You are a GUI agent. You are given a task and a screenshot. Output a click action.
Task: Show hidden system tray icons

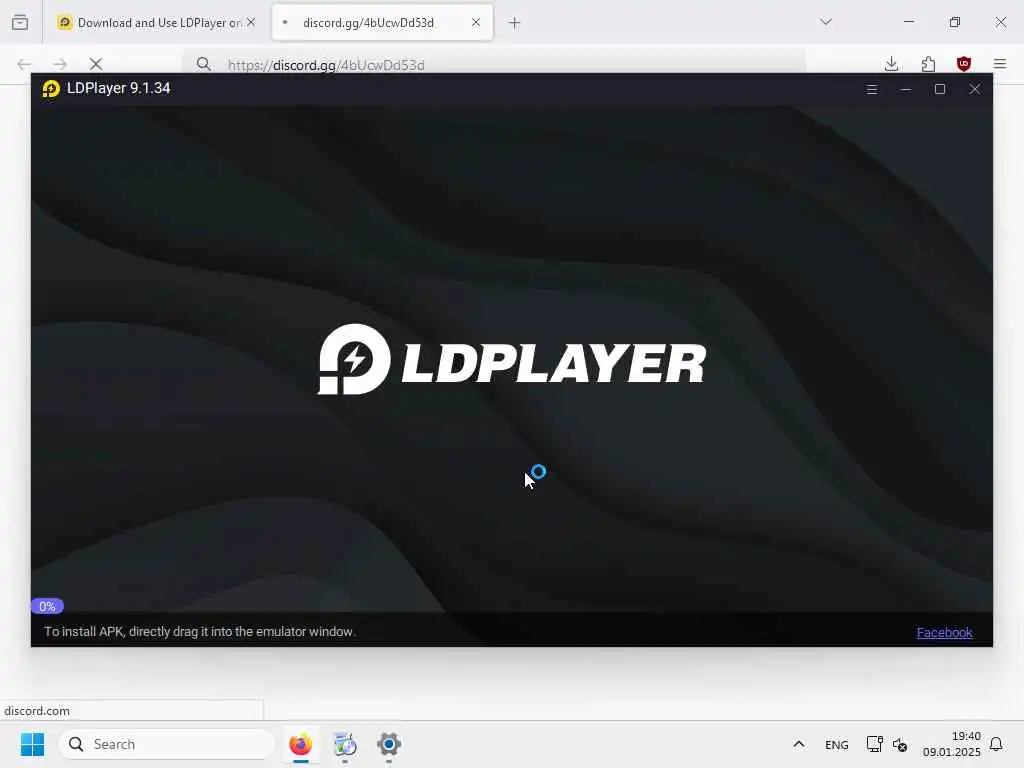tap(798, 744)
